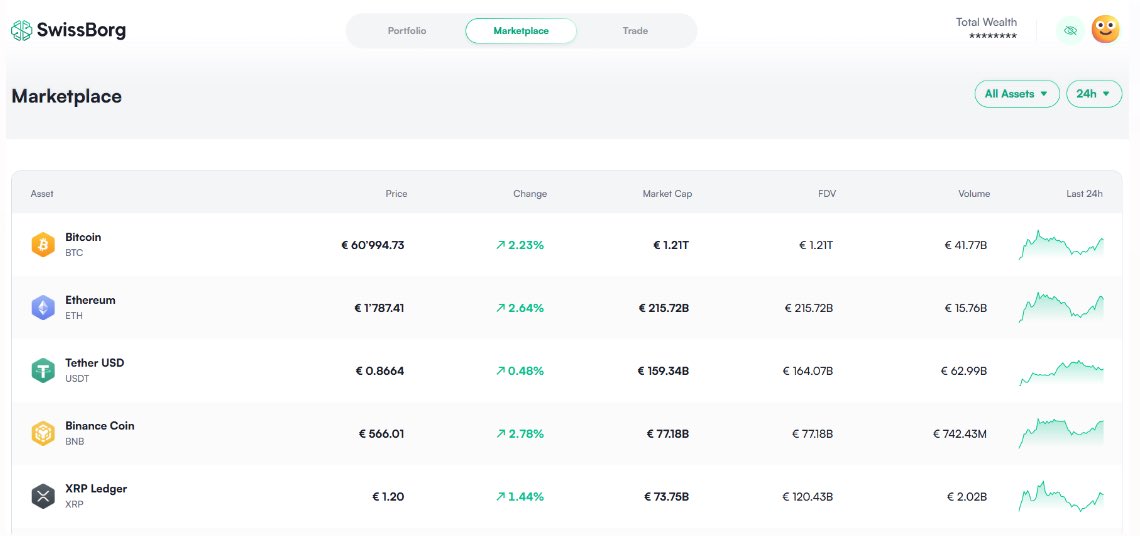The image size is (1140, 536).
Task: Click the XRP price € 1.20
Action: coord(388,497)
